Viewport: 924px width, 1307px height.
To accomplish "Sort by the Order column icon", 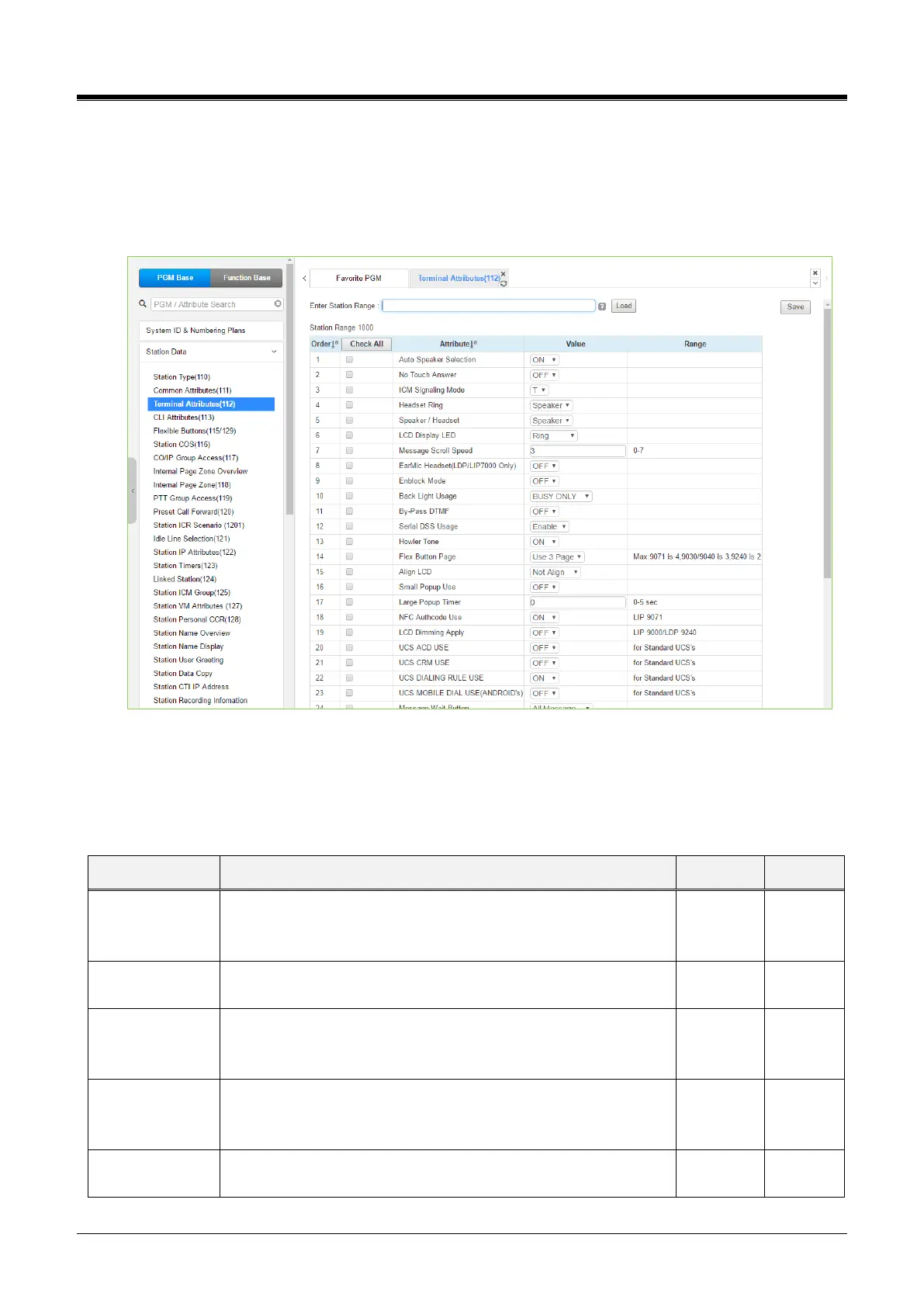I will (335, 344).
